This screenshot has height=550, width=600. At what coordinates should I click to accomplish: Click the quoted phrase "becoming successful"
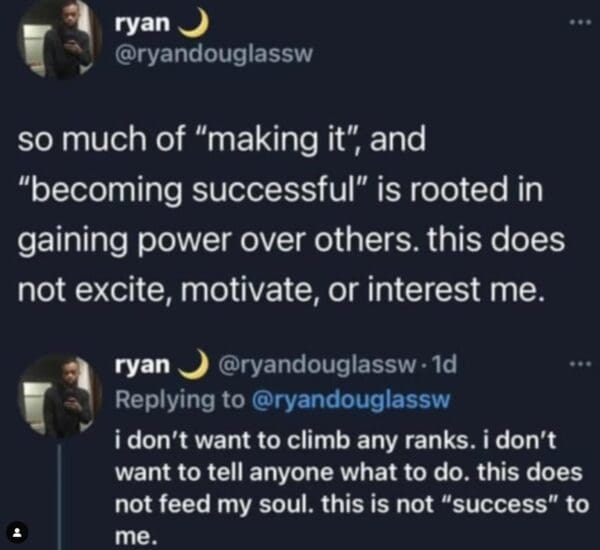[187, 189]
